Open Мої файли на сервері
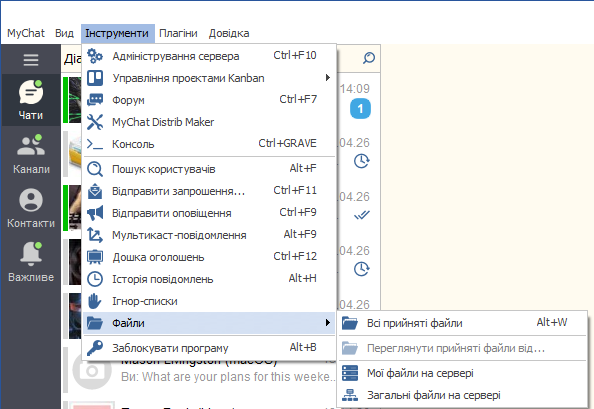This screenshot has width=594, height=409. [x=462, y=373]
